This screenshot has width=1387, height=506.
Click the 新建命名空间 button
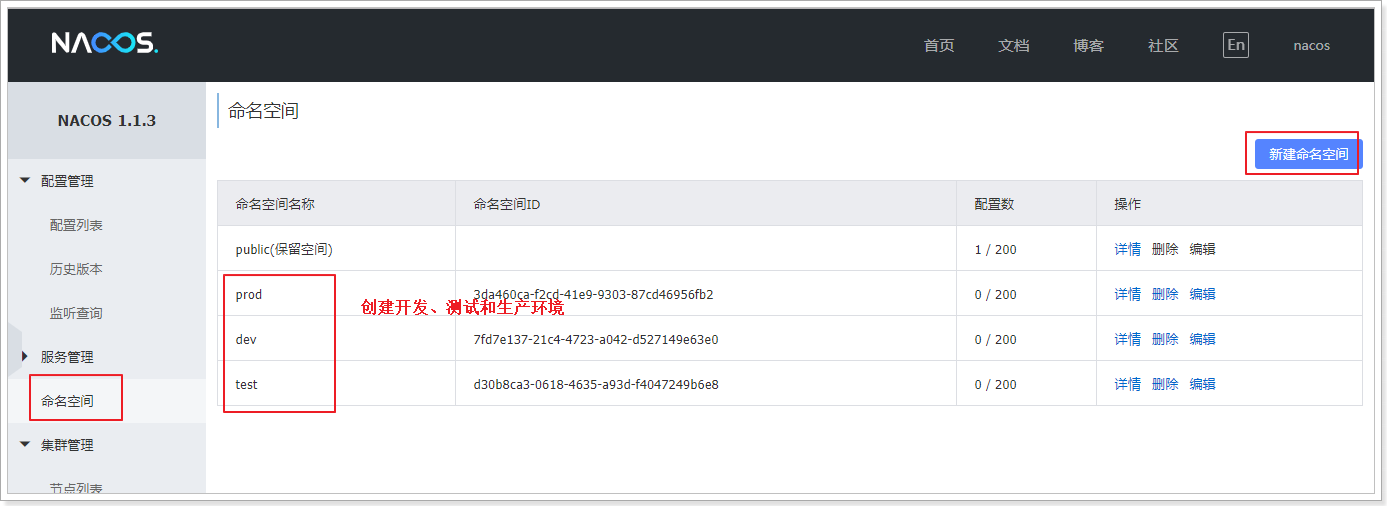click(x=1308, y=154)
